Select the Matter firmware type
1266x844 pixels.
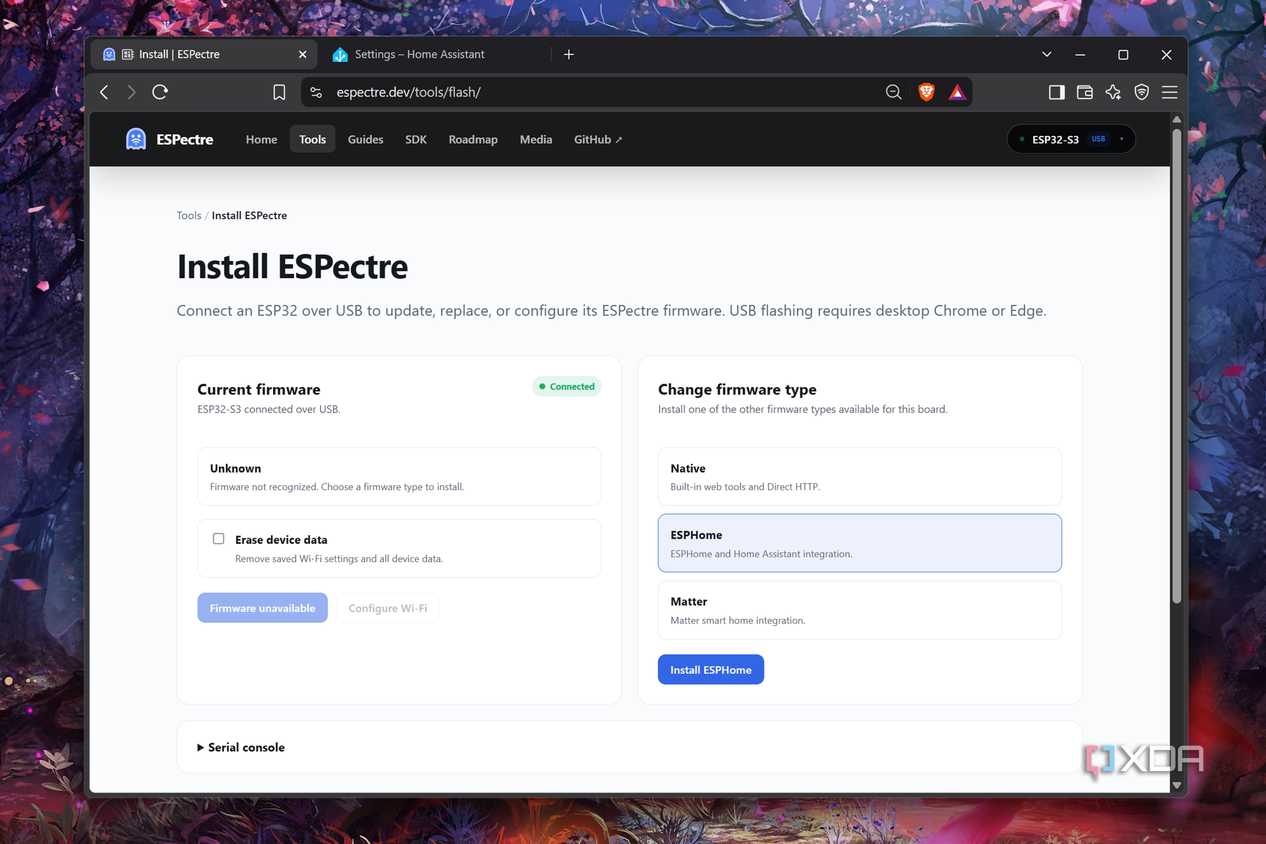[860, 610]
